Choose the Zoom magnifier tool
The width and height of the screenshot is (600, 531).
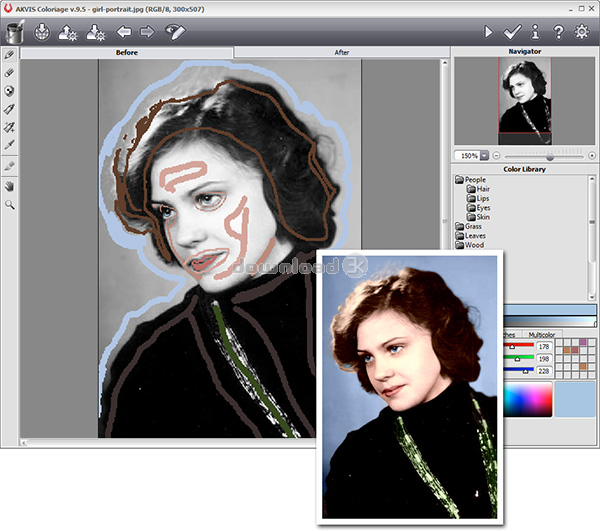point(10,204)
